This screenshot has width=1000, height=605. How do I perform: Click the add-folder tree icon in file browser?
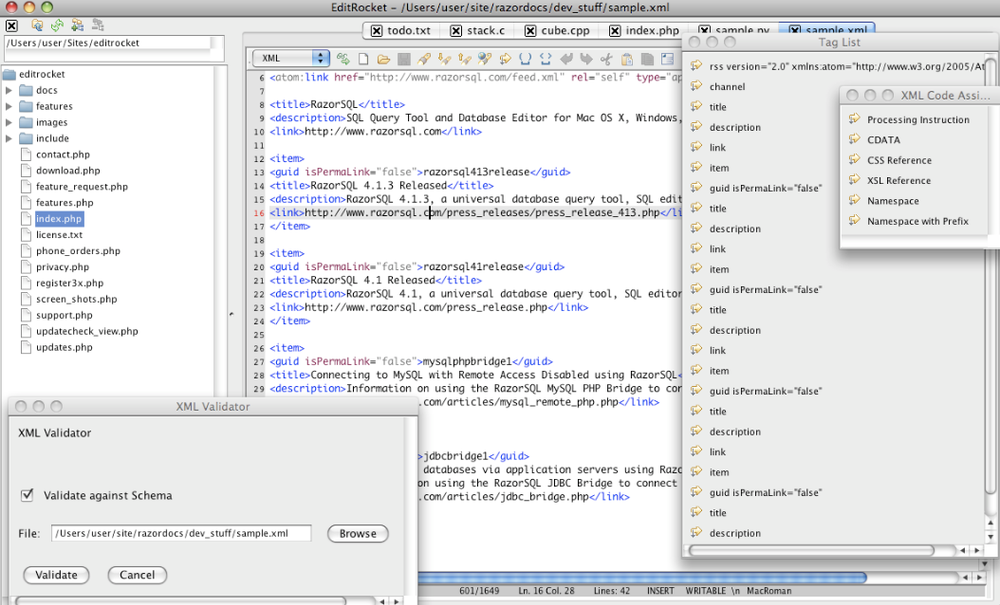pos(78,26)
